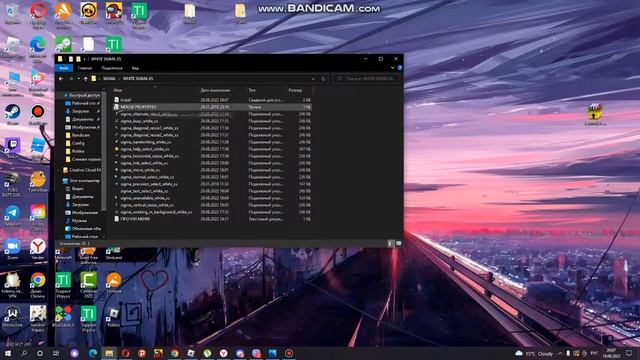Open Avast desktop shortcut
This screenshot has width=640, height=360.
(63, 14)
